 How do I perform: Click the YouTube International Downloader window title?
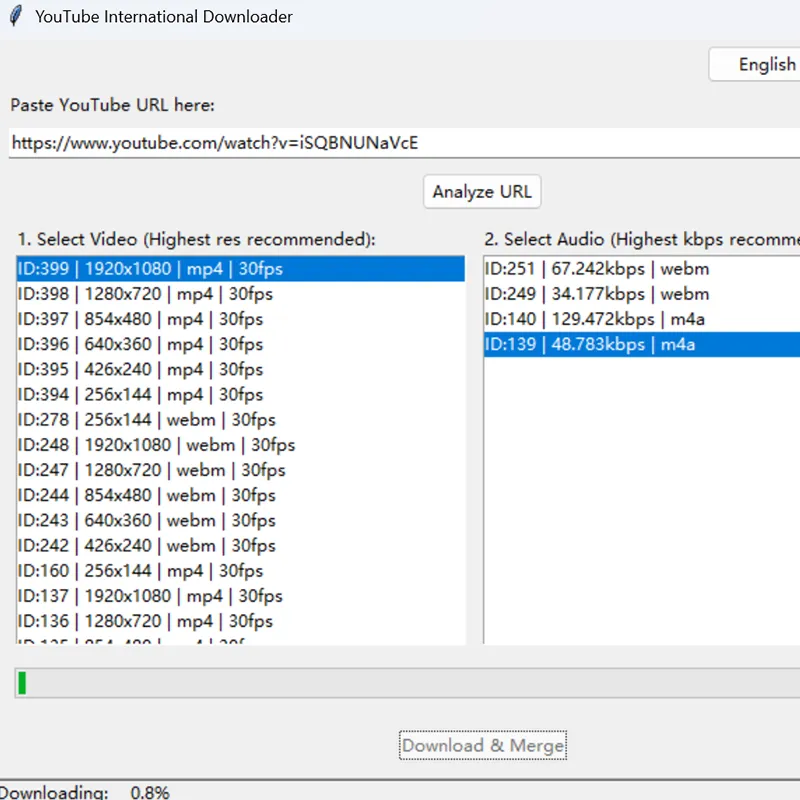[x=164, y=17]
